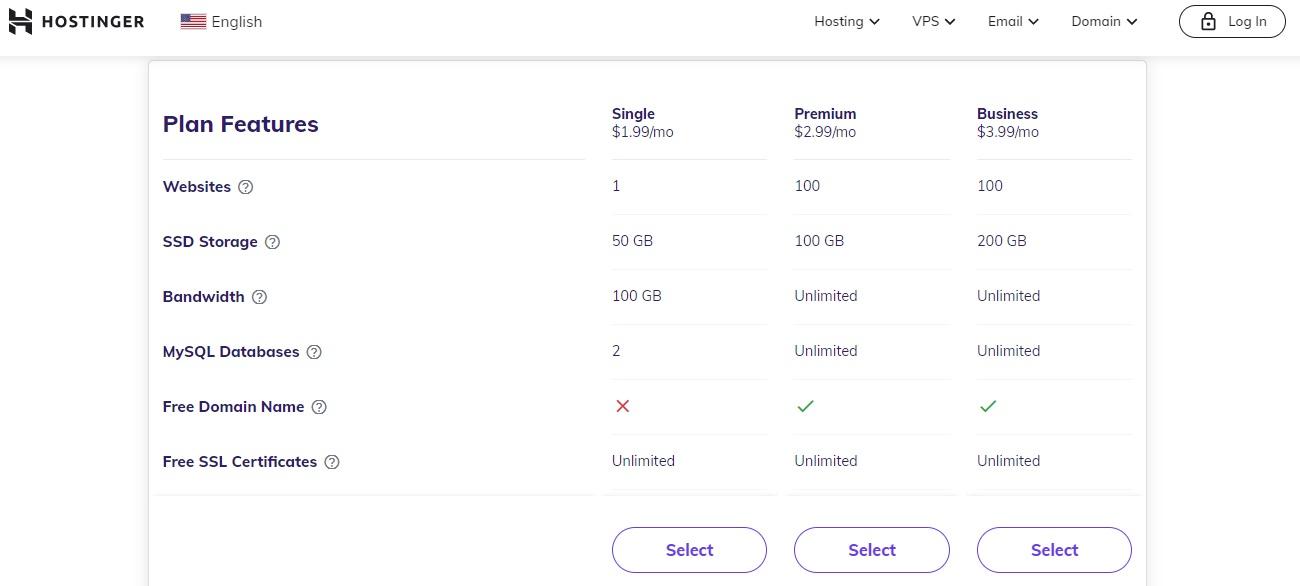Expand the Hosting dropdown menu
The image size is (1300, 586).
(x=846, y=21)
